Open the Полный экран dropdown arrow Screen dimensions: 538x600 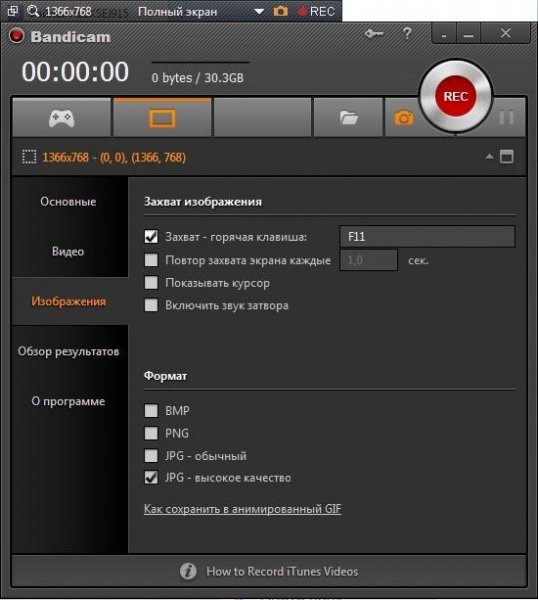coord(259,11)
